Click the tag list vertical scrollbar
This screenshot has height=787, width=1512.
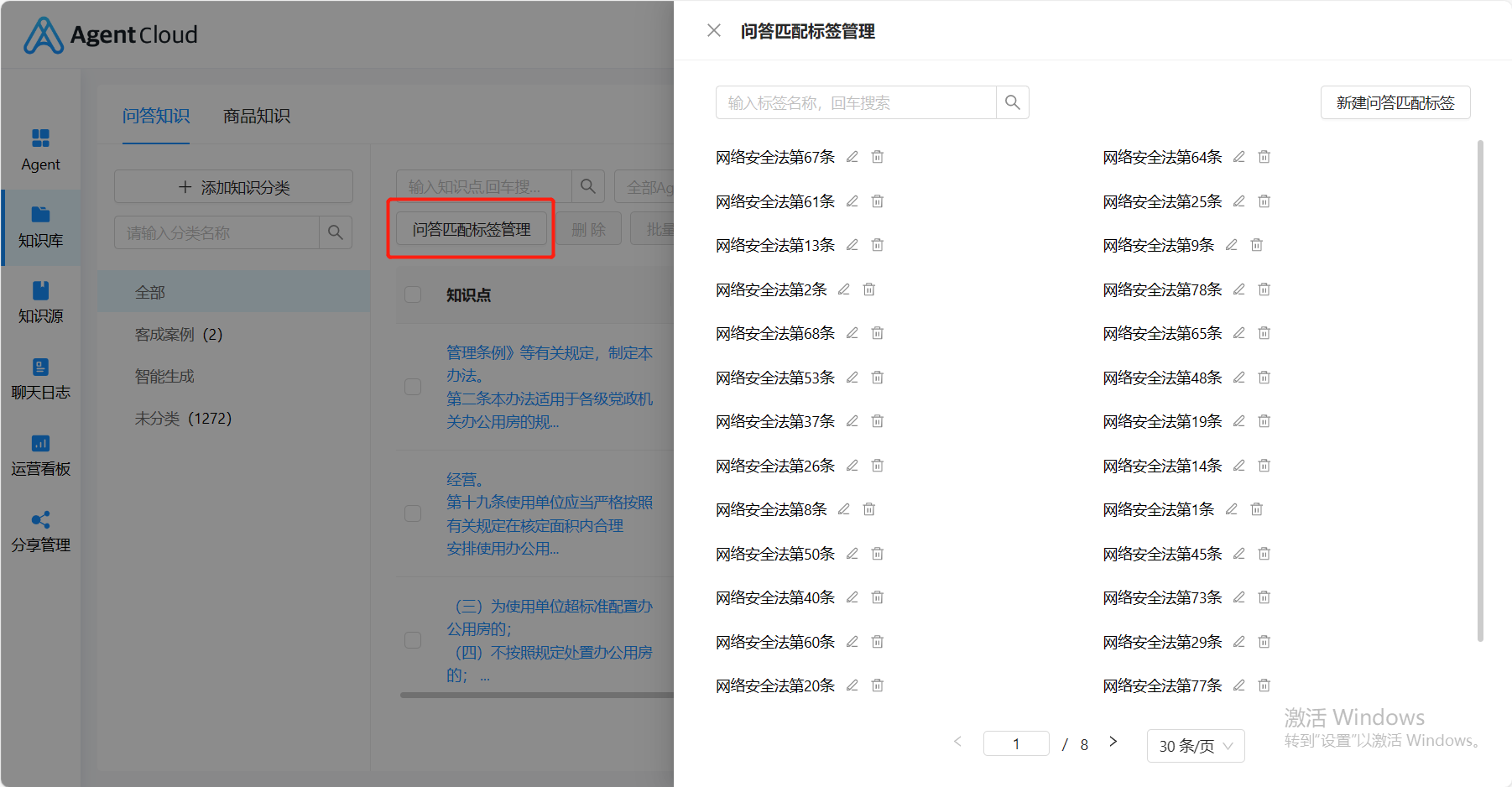1480,391
